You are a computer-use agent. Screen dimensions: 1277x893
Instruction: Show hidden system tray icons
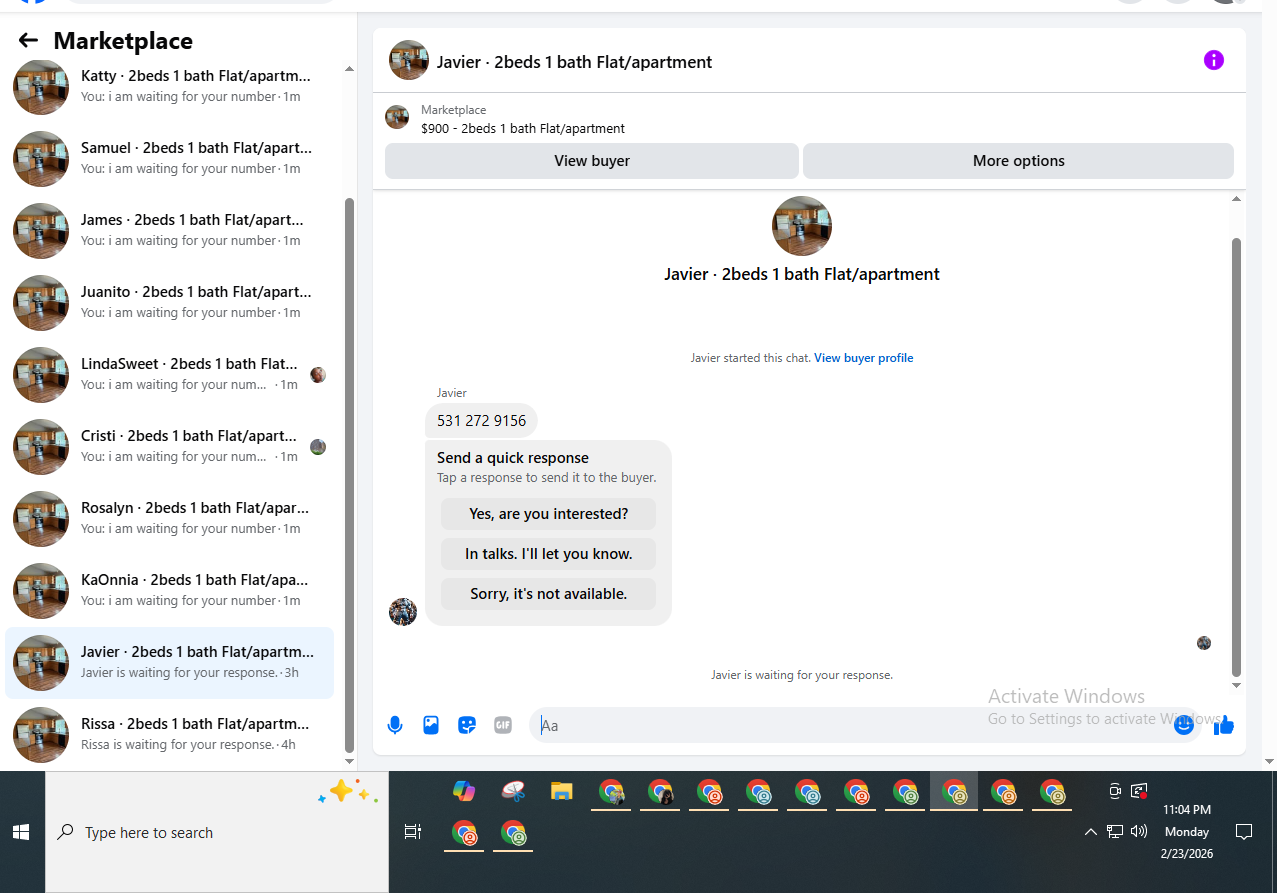(1090, 832)
